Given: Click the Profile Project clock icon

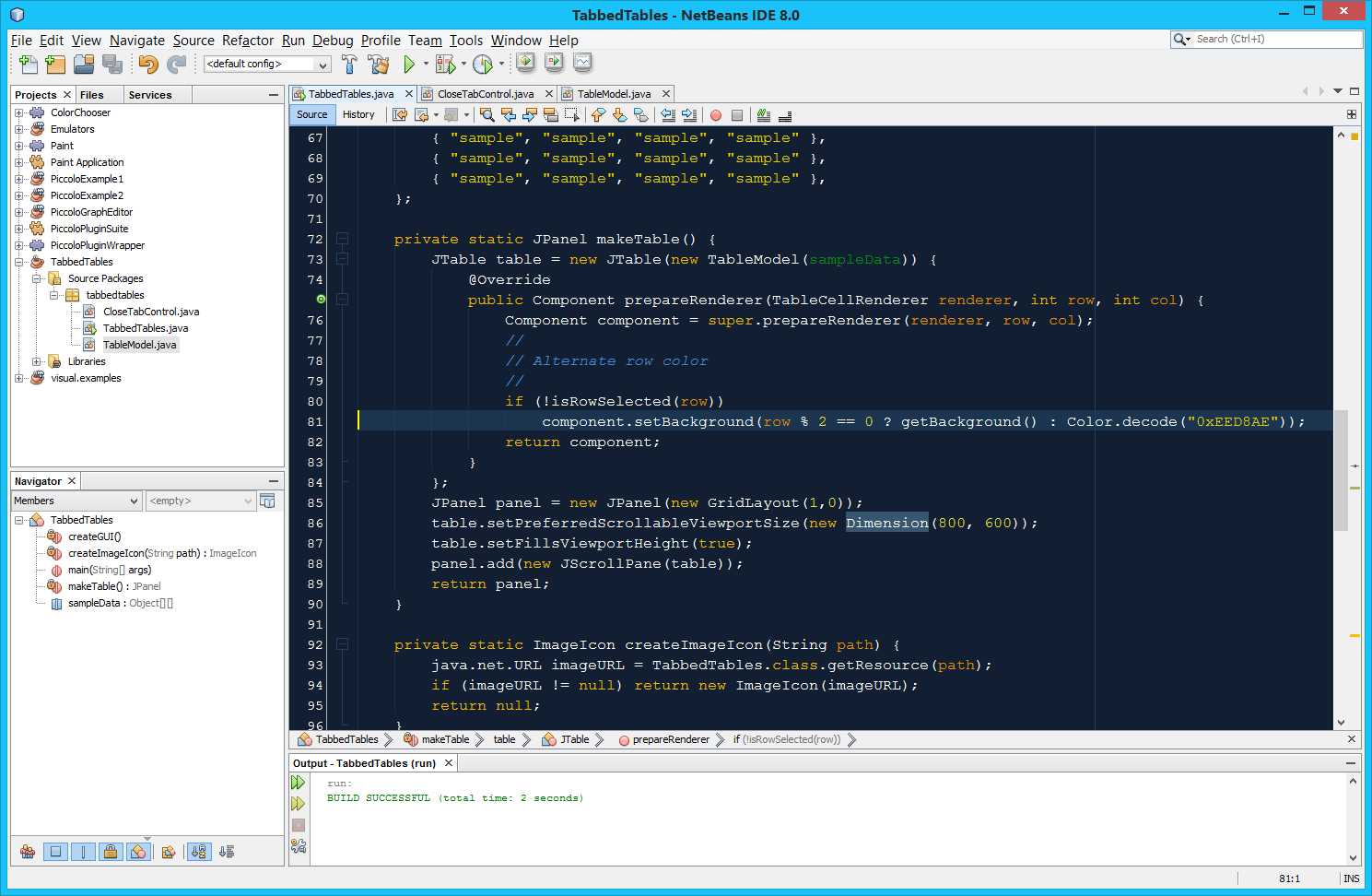Looking at the screenshot, I should (482, 64).
